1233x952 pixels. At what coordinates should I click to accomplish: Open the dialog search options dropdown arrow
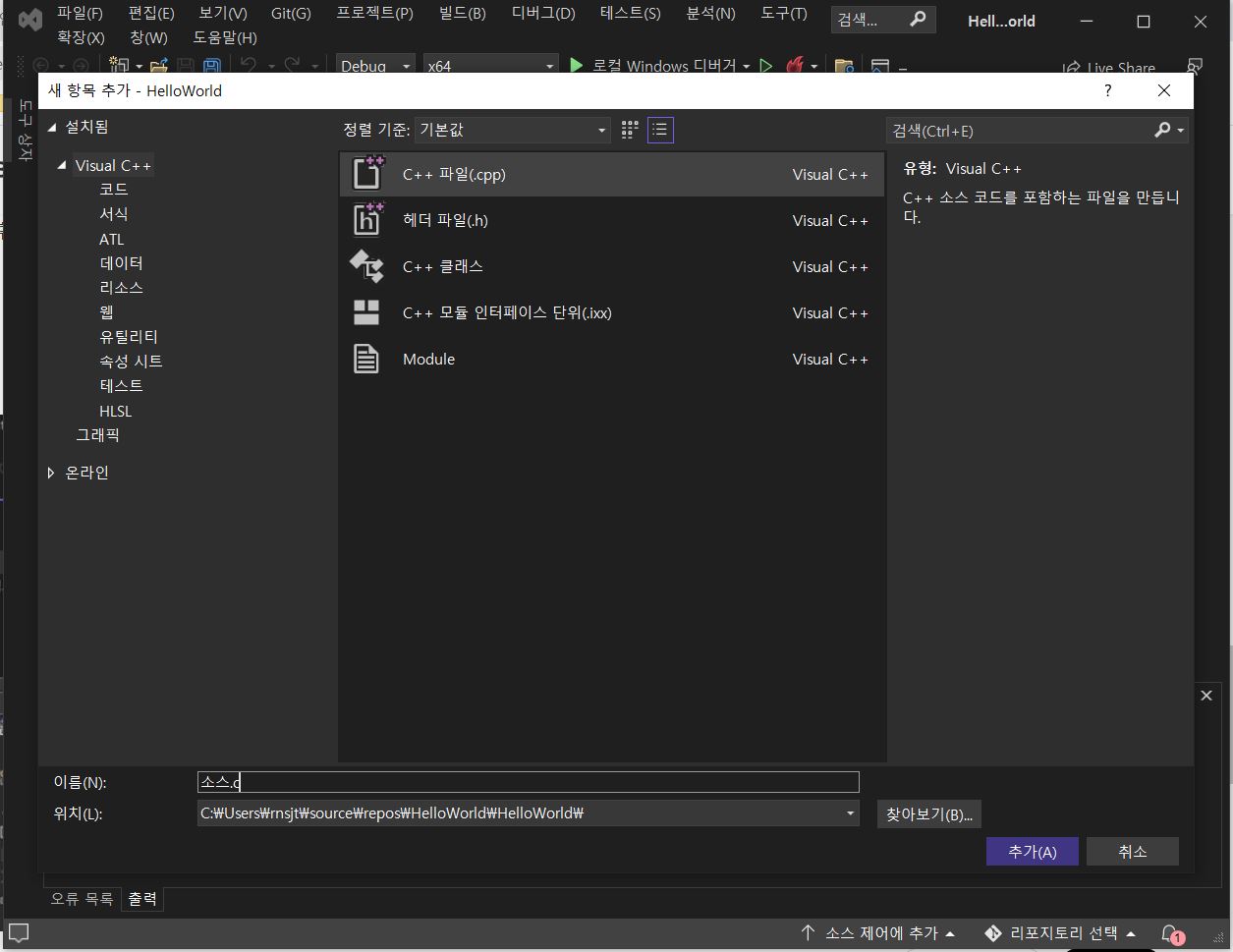click(x=1181, y=130)
